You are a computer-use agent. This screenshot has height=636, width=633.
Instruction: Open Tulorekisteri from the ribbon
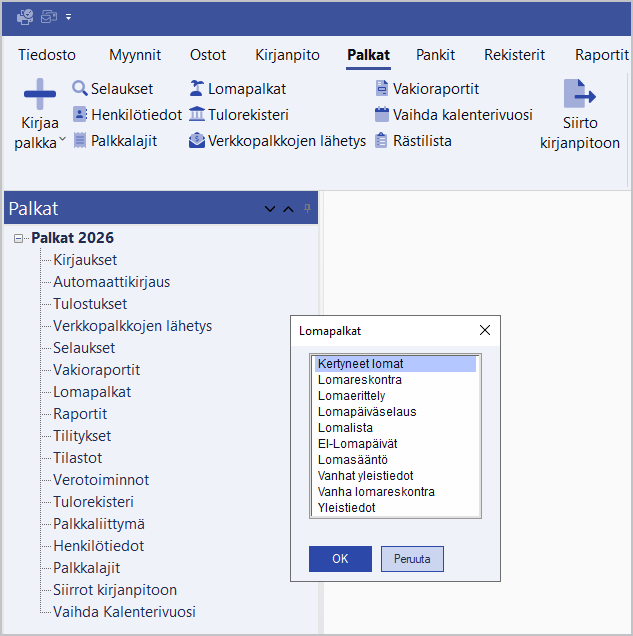(x=197, y=115)
